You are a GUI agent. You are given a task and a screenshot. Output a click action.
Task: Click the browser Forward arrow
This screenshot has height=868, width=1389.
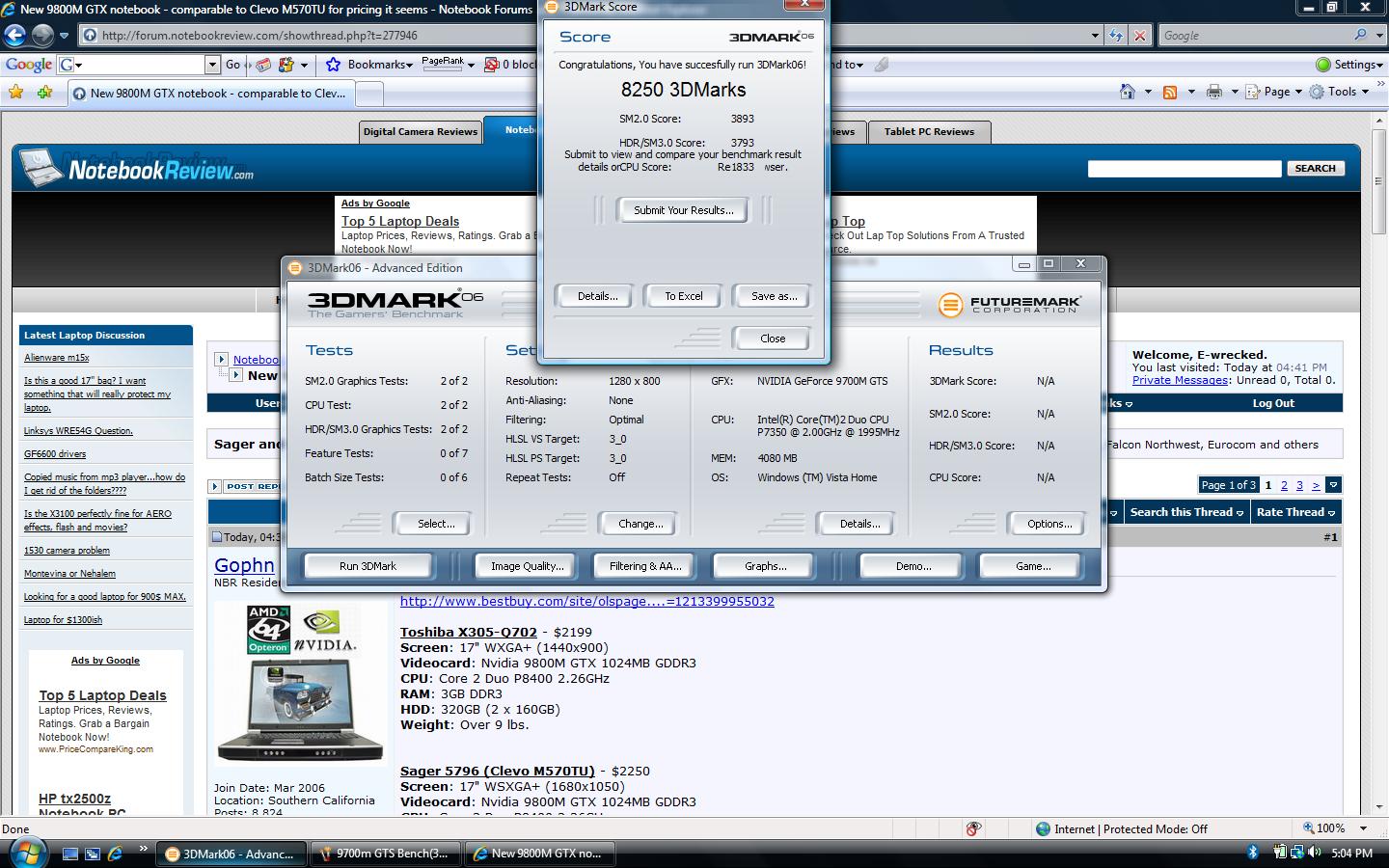tap(42, 36)
